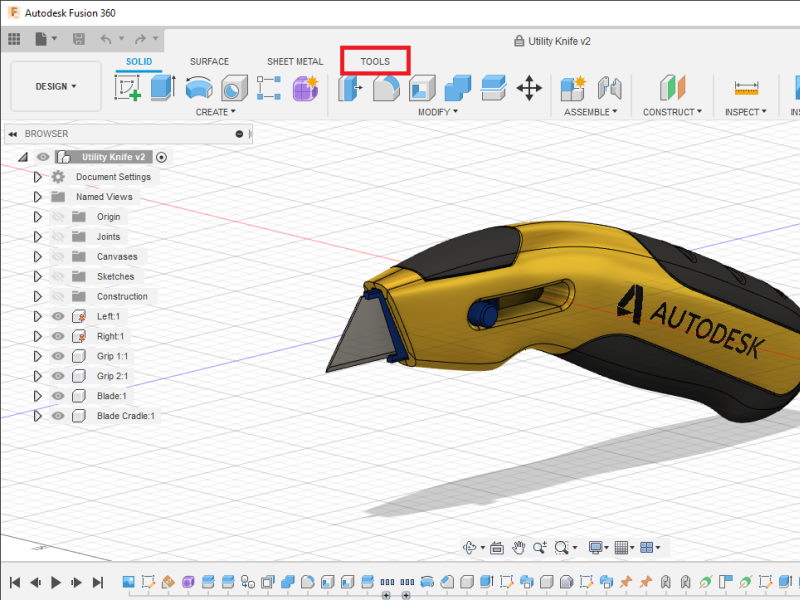Image resolution: width=800 pixels, height=600 pixels.
Task: Select the New Component tool
Action: click(573, 88)
